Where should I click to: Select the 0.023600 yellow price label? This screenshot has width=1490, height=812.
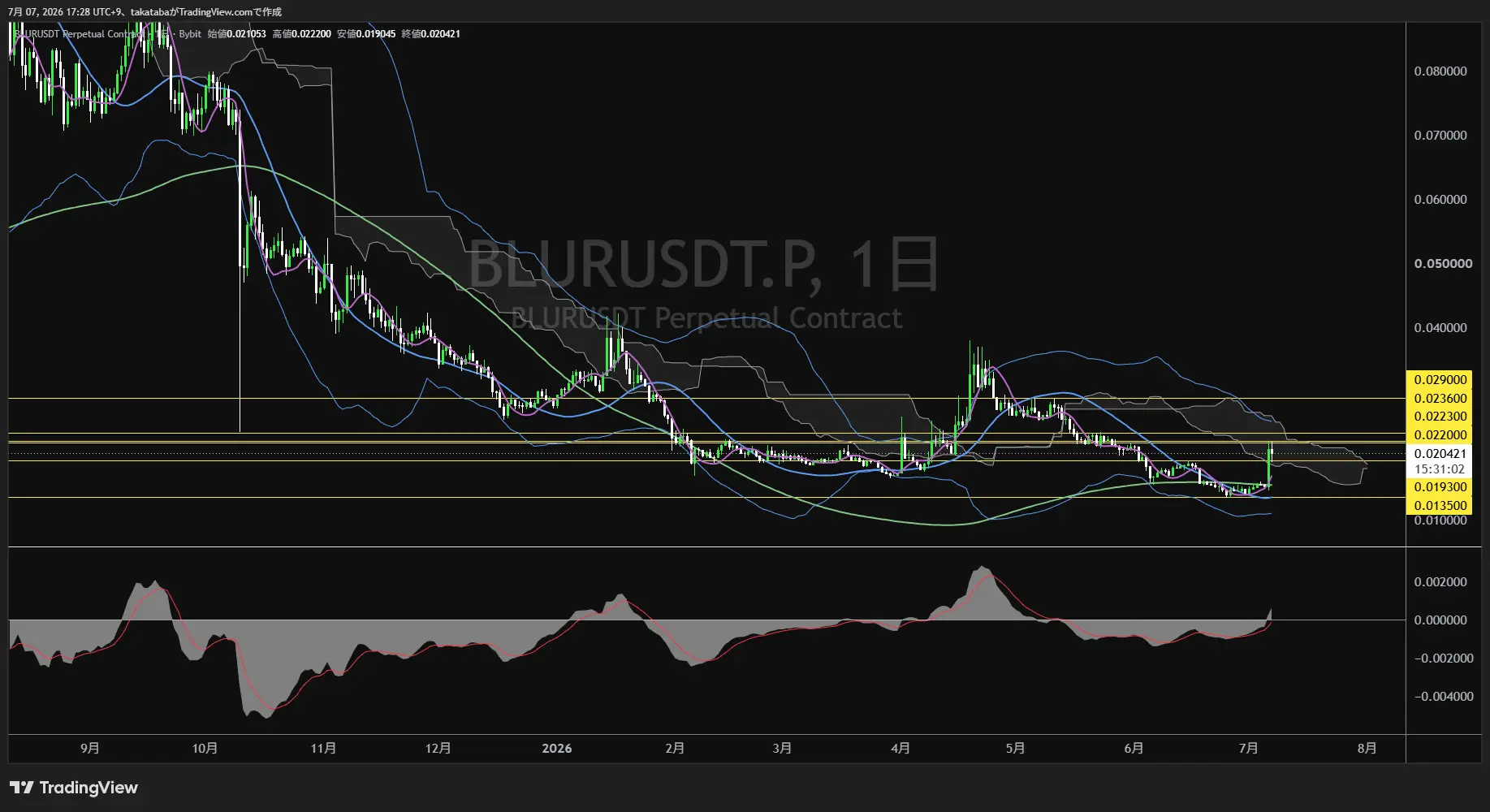pyautogui.click(x=1440, y=399)
